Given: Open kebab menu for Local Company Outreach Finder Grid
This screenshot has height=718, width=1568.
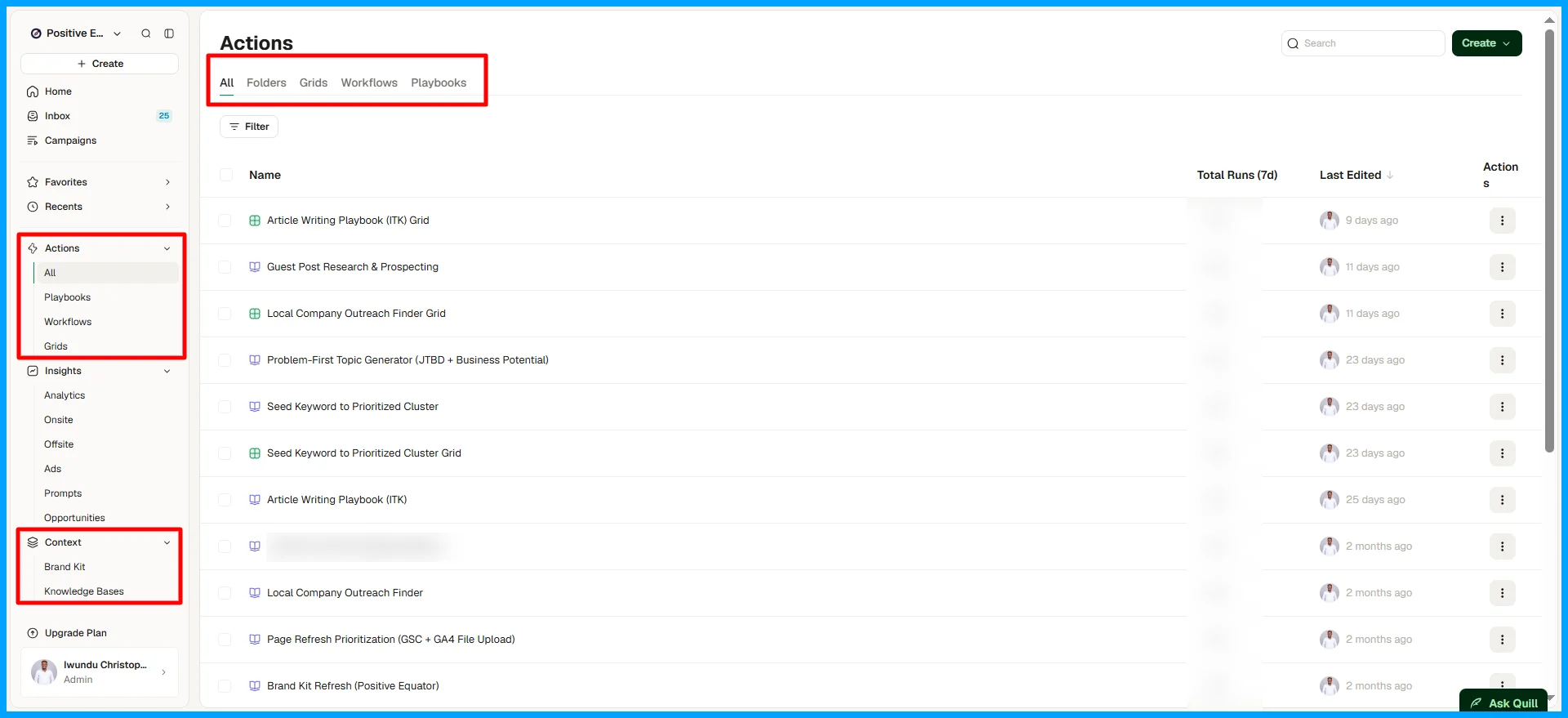Looking at the screenshot, I should pyautogui.click(x=1502, y=314).
